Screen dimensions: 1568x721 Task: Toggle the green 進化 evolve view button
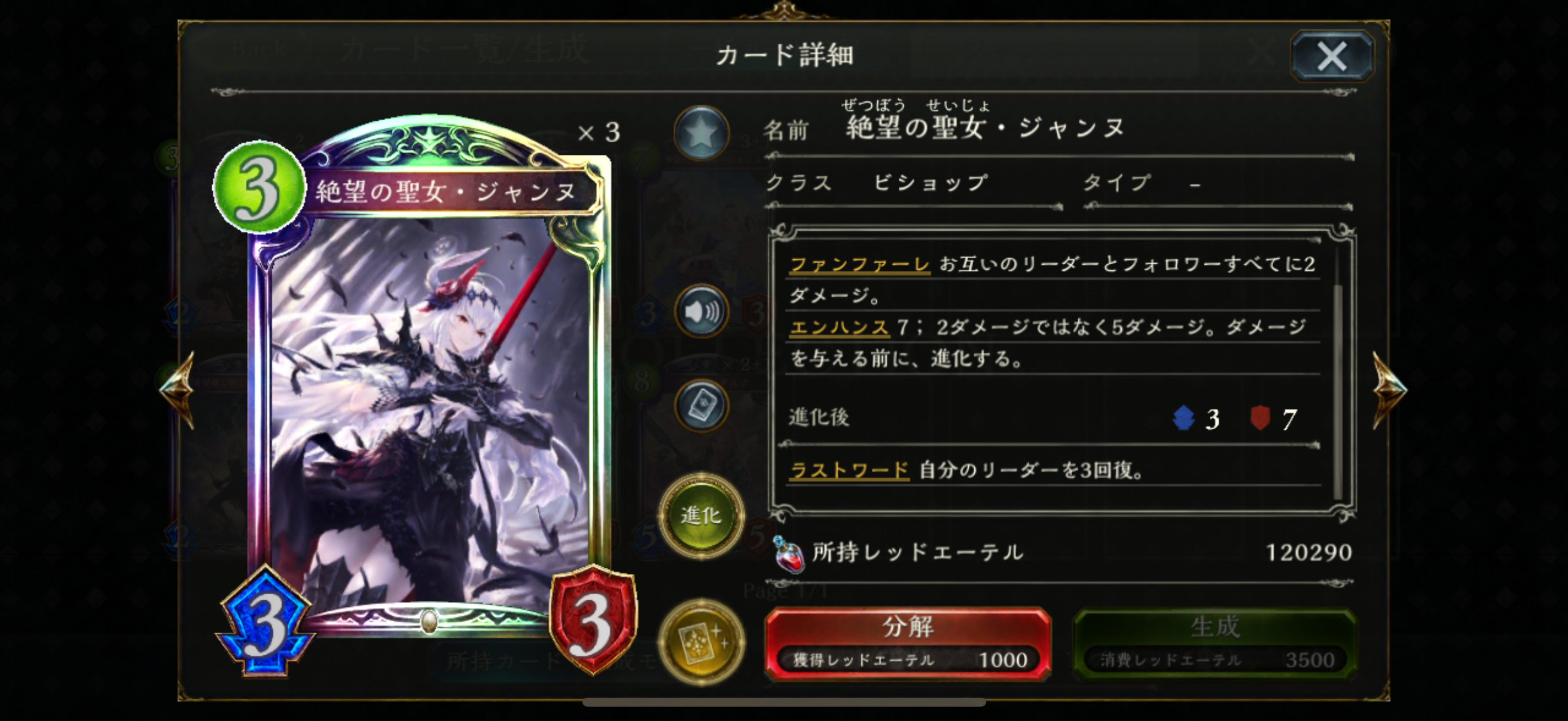pyautogui.click(x=701, y=516)
